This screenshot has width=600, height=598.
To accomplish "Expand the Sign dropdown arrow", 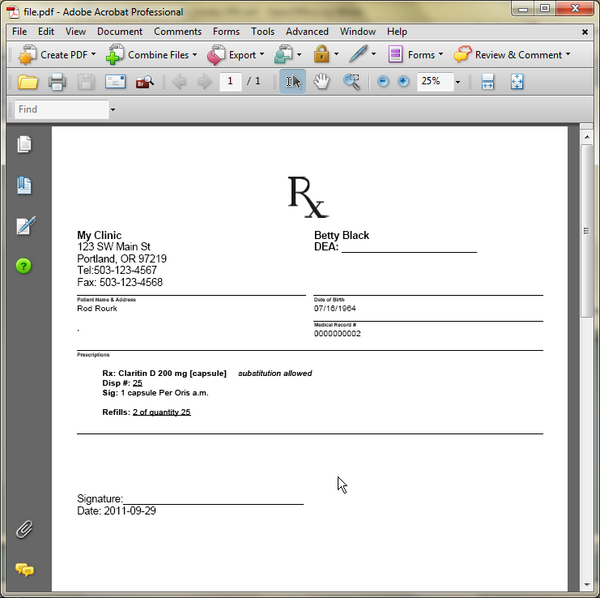I will [373, 55].
